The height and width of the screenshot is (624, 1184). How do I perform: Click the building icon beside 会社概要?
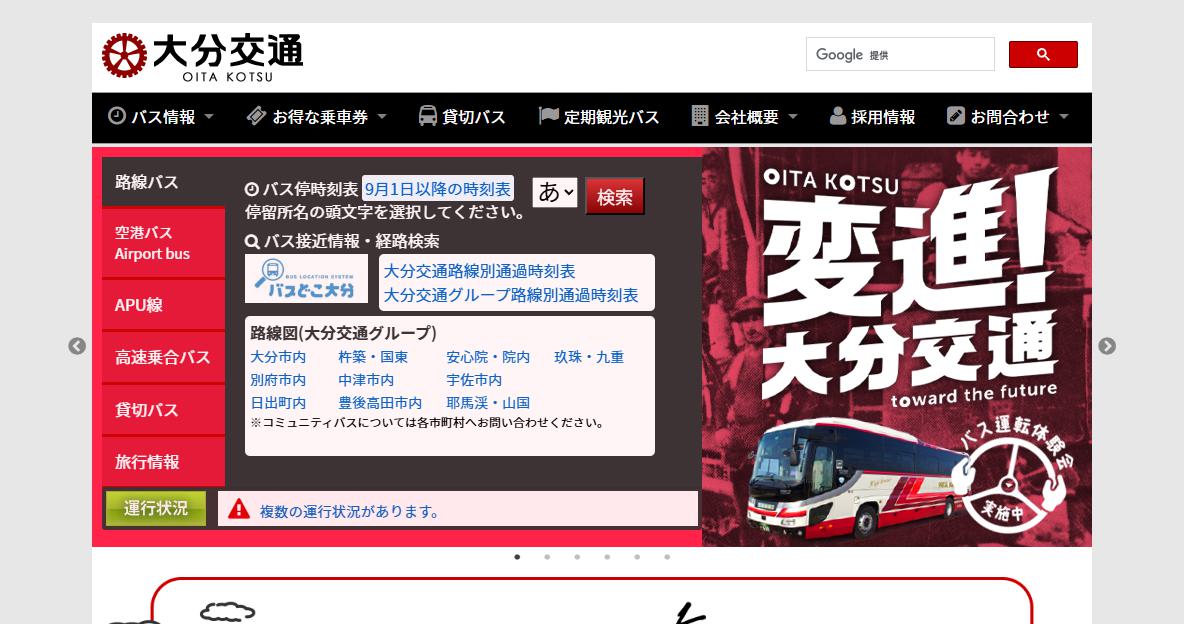700,116
